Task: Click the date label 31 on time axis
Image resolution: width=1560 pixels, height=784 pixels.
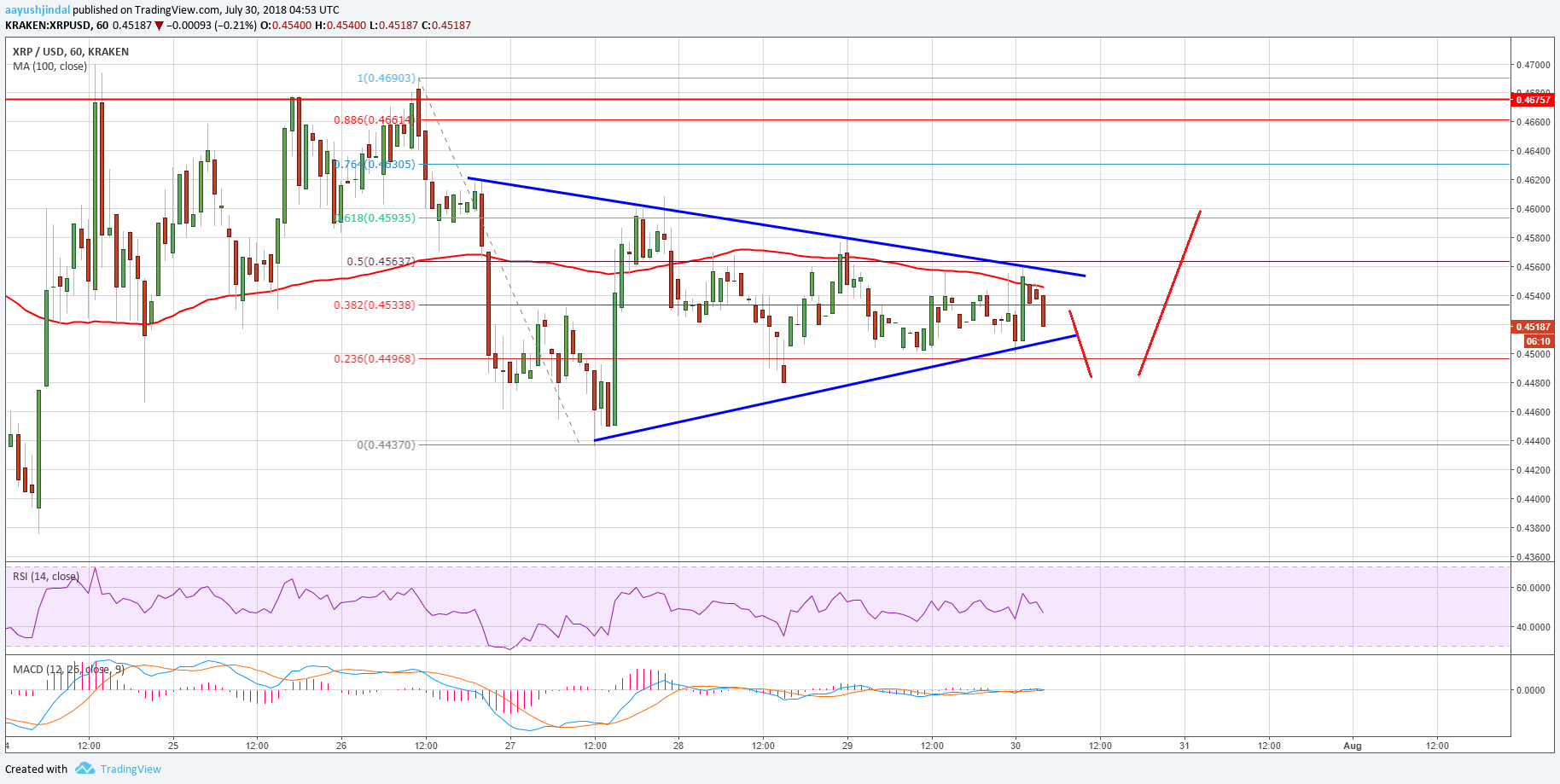Action: tap(1185, 746)
